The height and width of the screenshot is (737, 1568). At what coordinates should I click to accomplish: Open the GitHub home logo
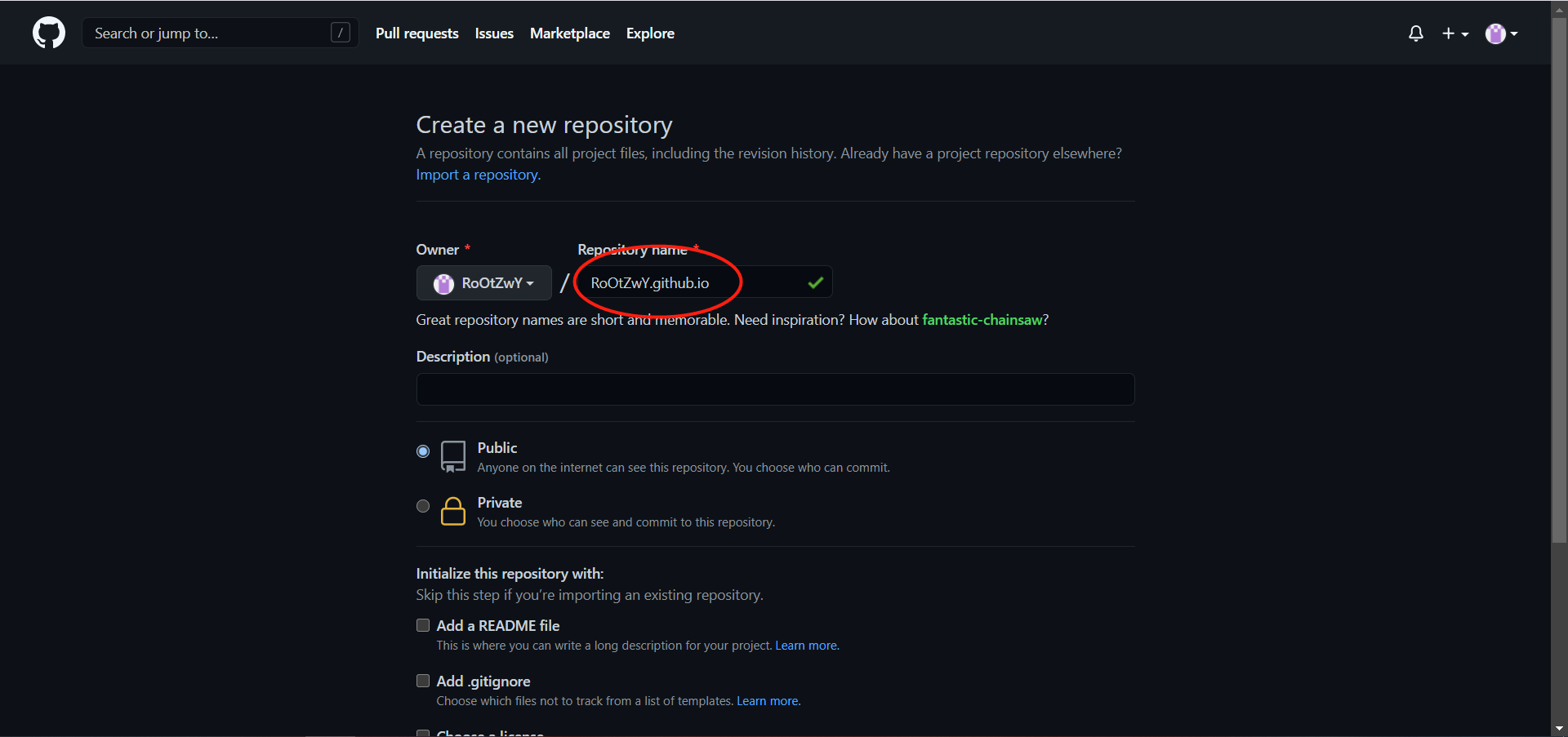pos(49,33)
